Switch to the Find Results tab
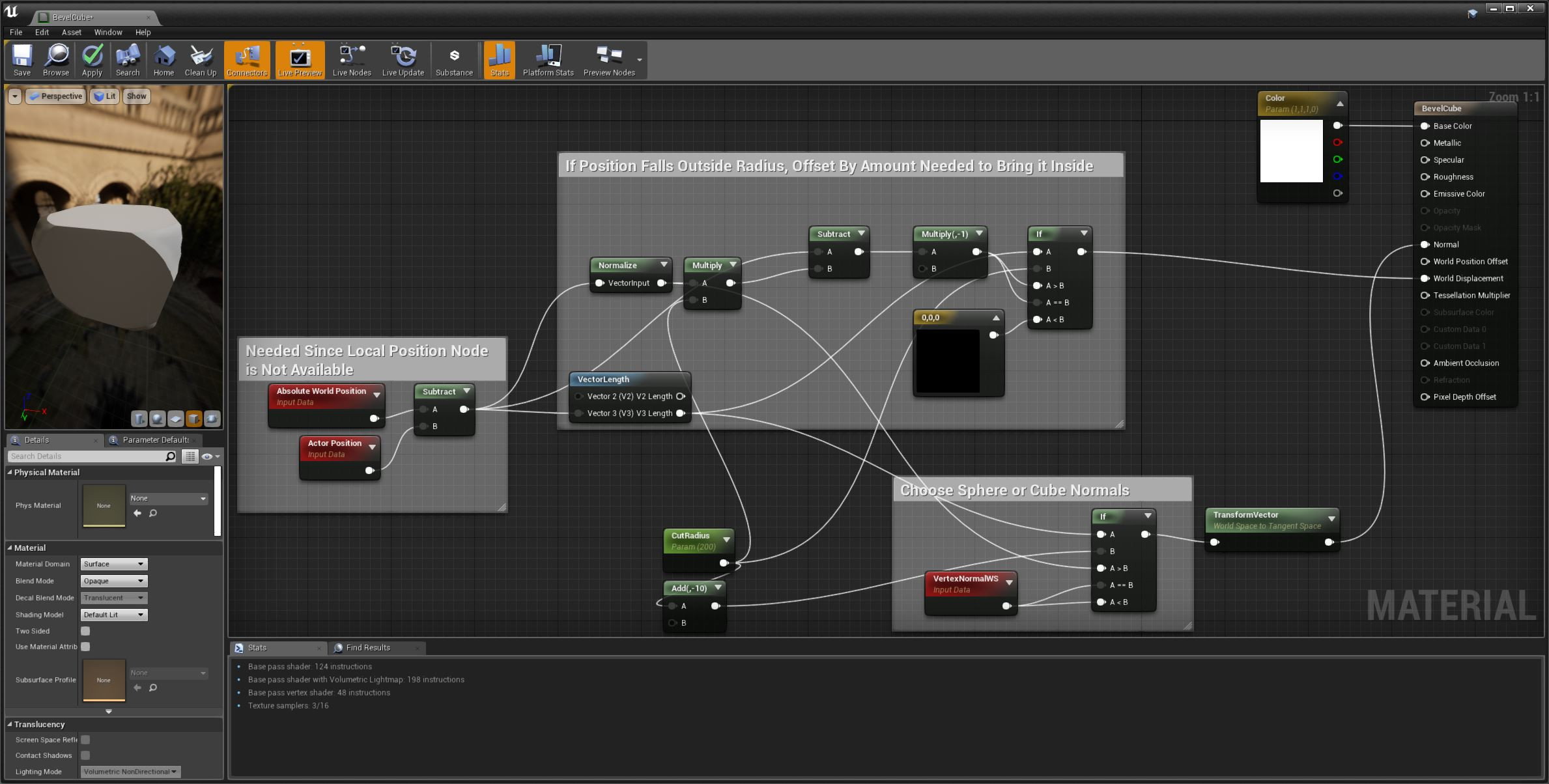 click(x=367, y=647)
